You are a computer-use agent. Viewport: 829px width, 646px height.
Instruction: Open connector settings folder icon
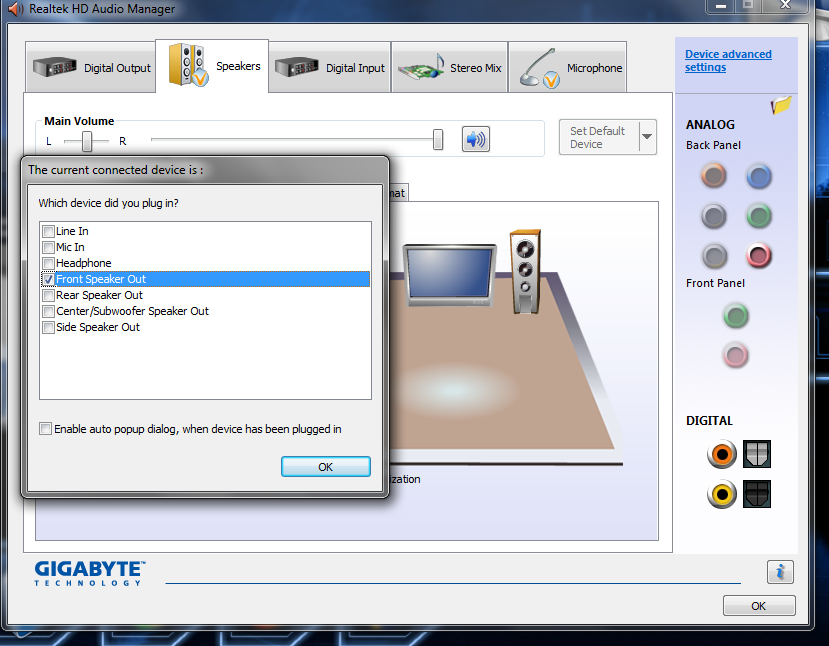tap(780, 104)
